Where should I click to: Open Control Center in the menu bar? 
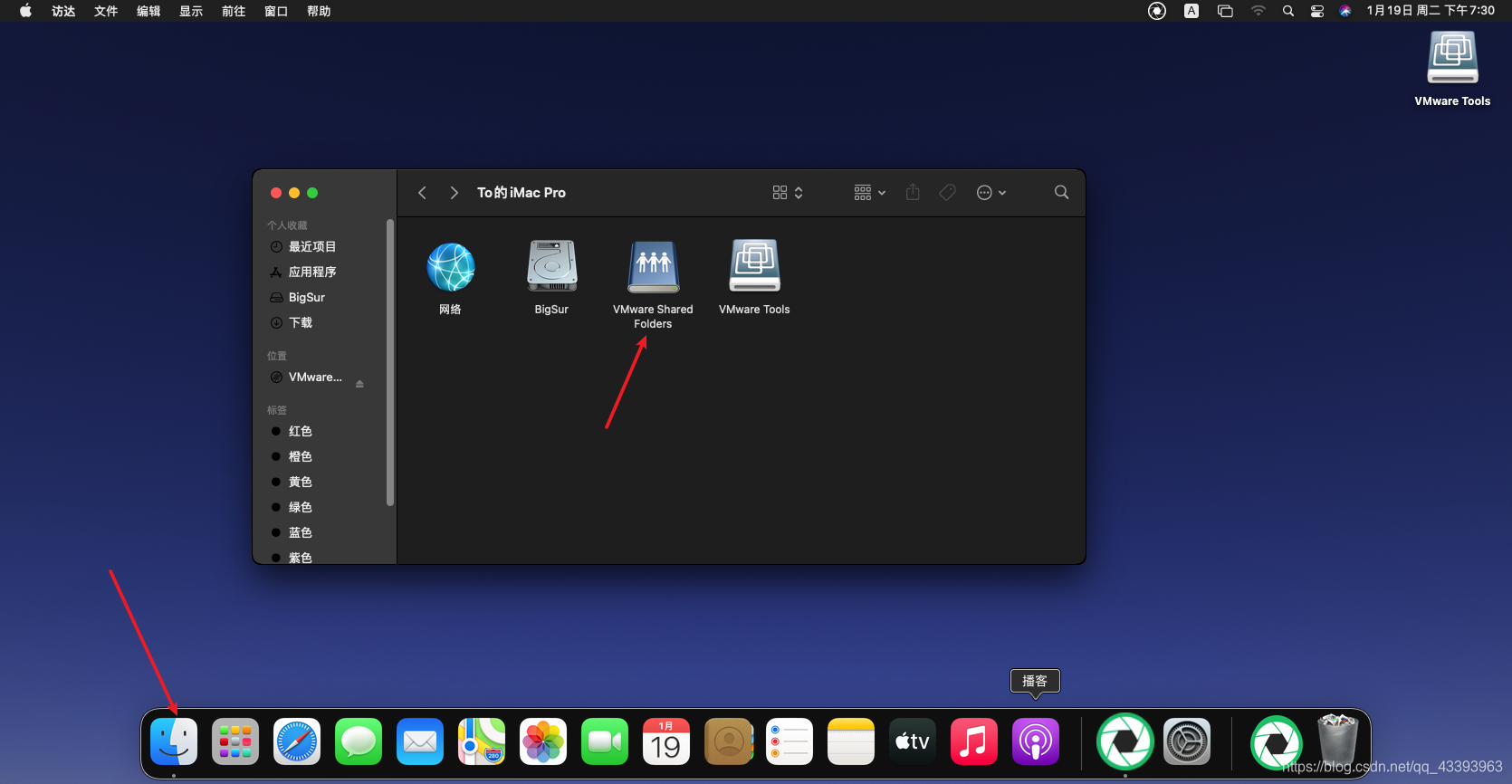(x=1317, y=11)
